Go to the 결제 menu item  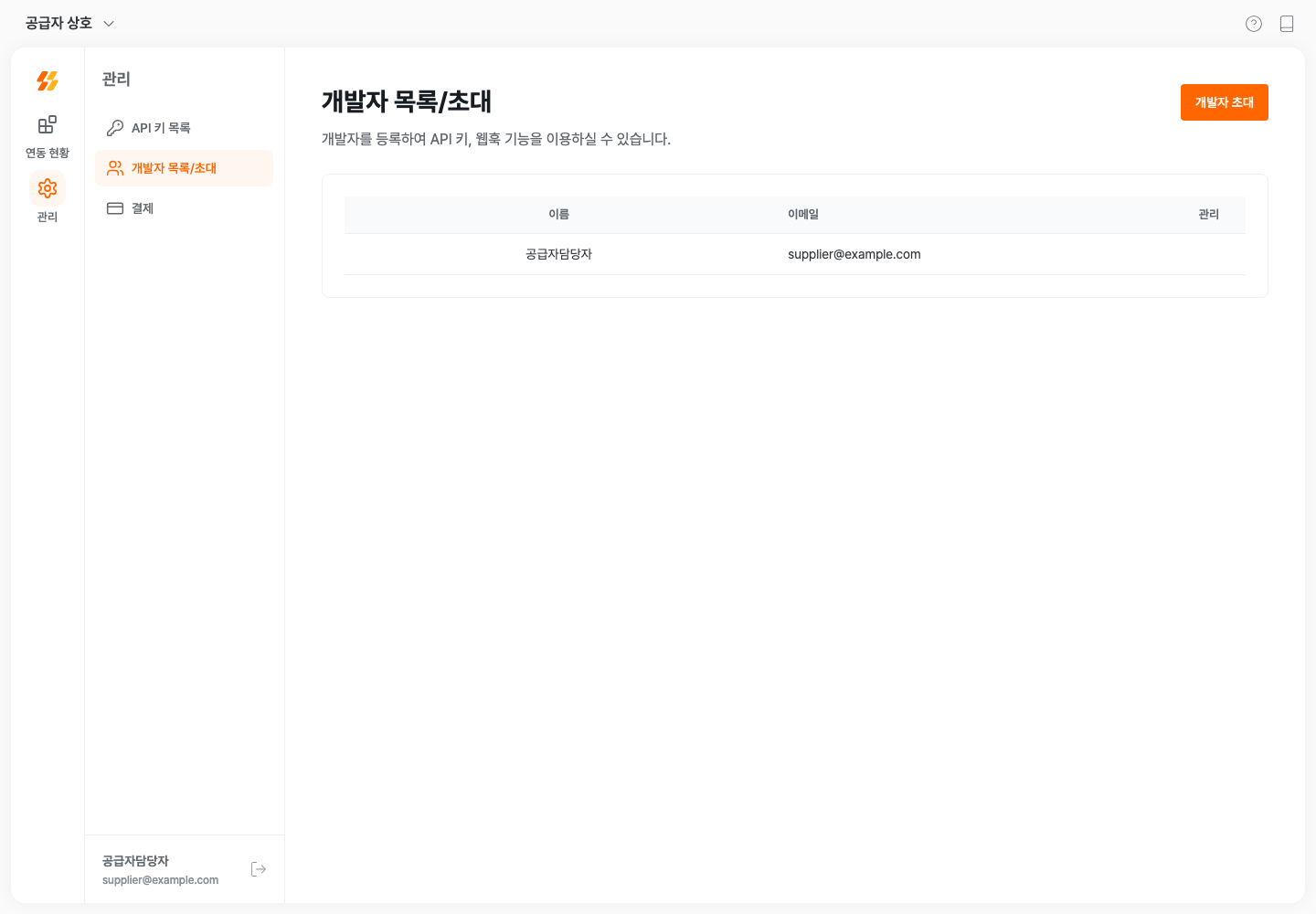pyautogui.click(x=184, y=208)
